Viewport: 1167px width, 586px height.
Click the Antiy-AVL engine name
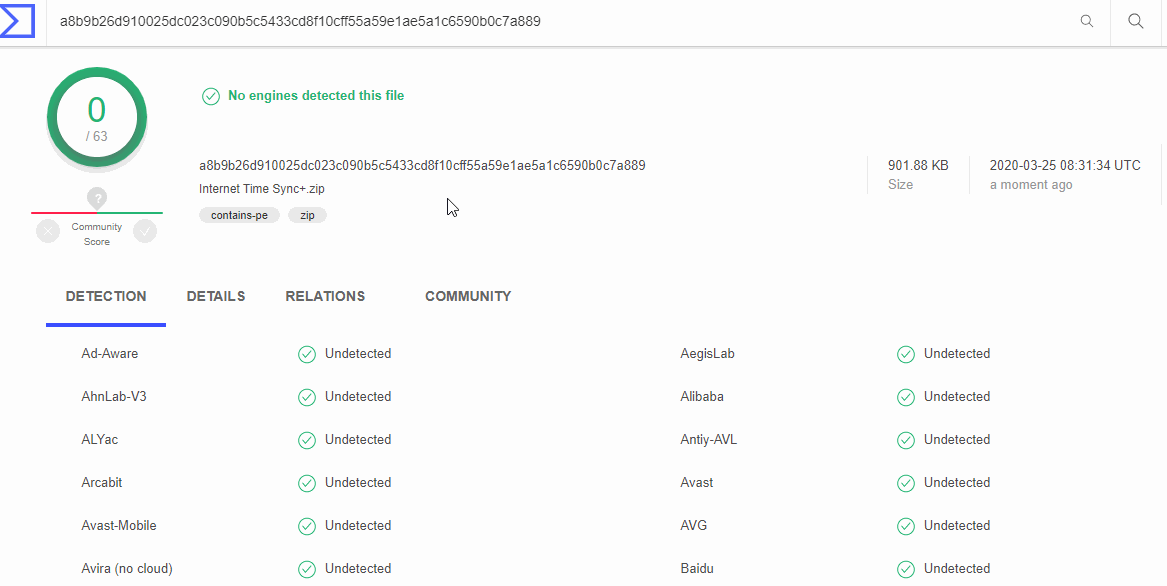[x=709, y=440]
